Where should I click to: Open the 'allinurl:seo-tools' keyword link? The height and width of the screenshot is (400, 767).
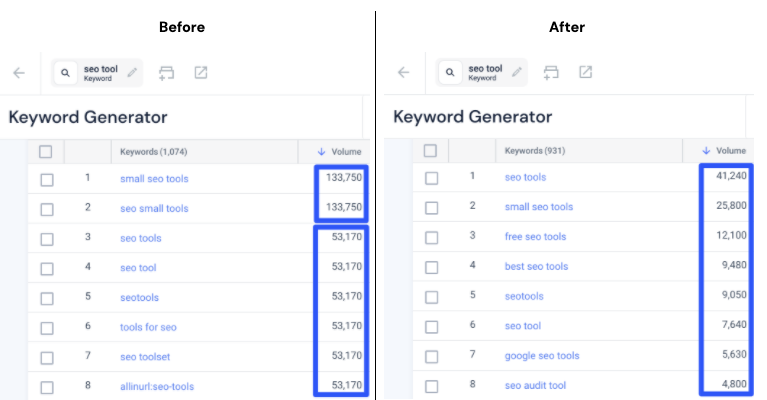tap(157, 386)
